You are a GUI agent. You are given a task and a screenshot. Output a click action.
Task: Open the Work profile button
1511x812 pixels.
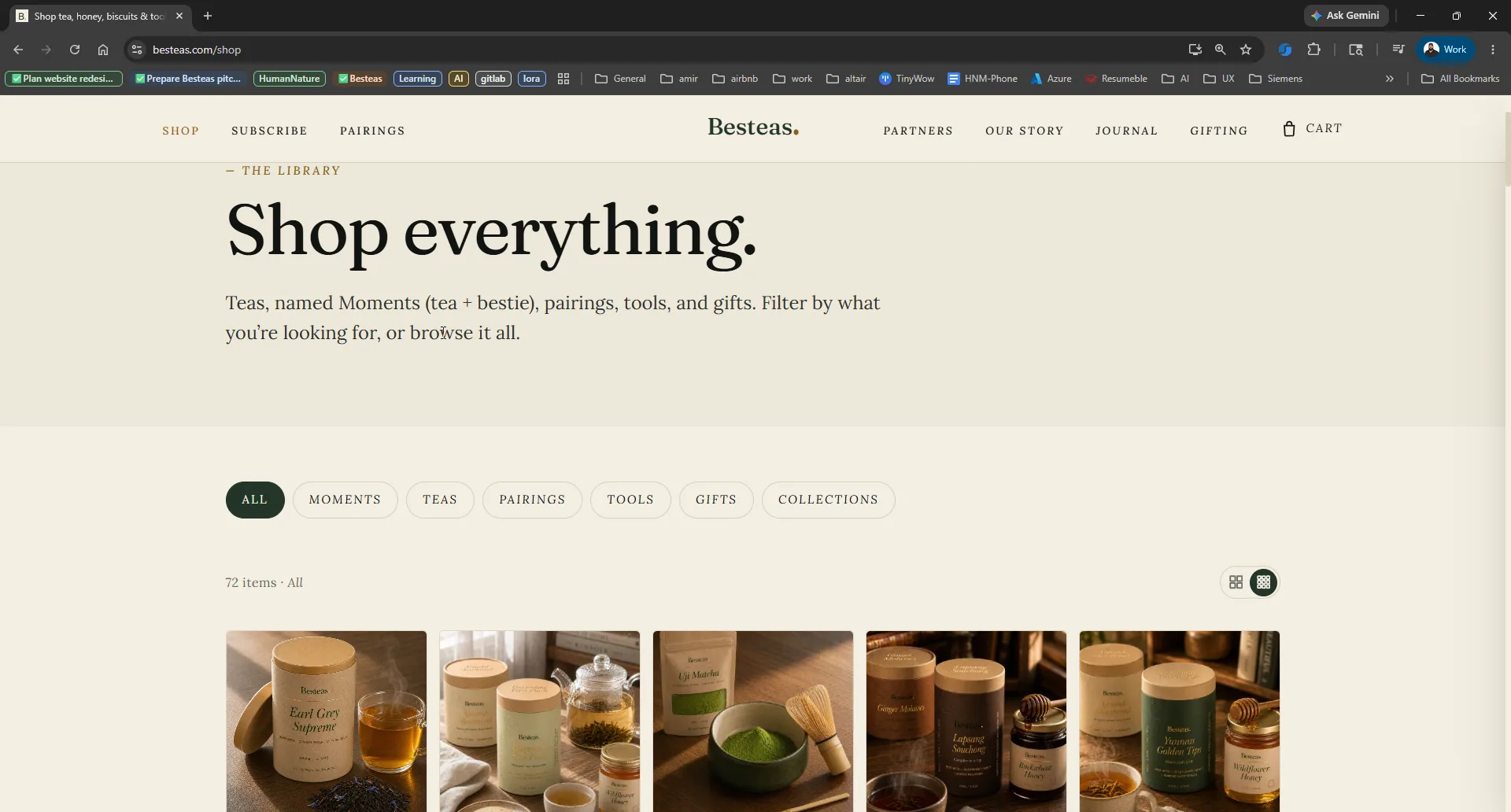click(1446, 50)
